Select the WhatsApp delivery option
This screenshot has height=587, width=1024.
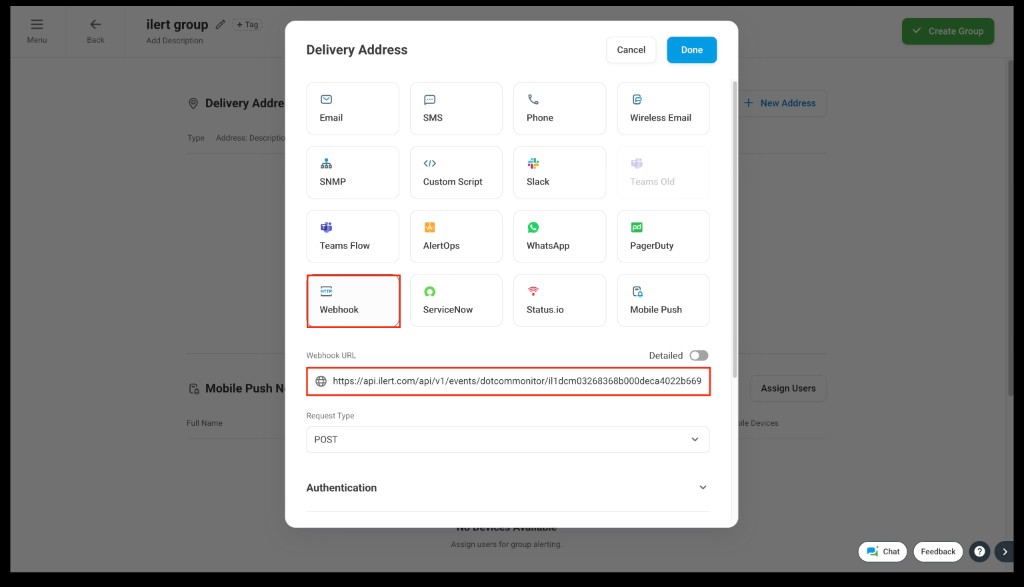559,236
